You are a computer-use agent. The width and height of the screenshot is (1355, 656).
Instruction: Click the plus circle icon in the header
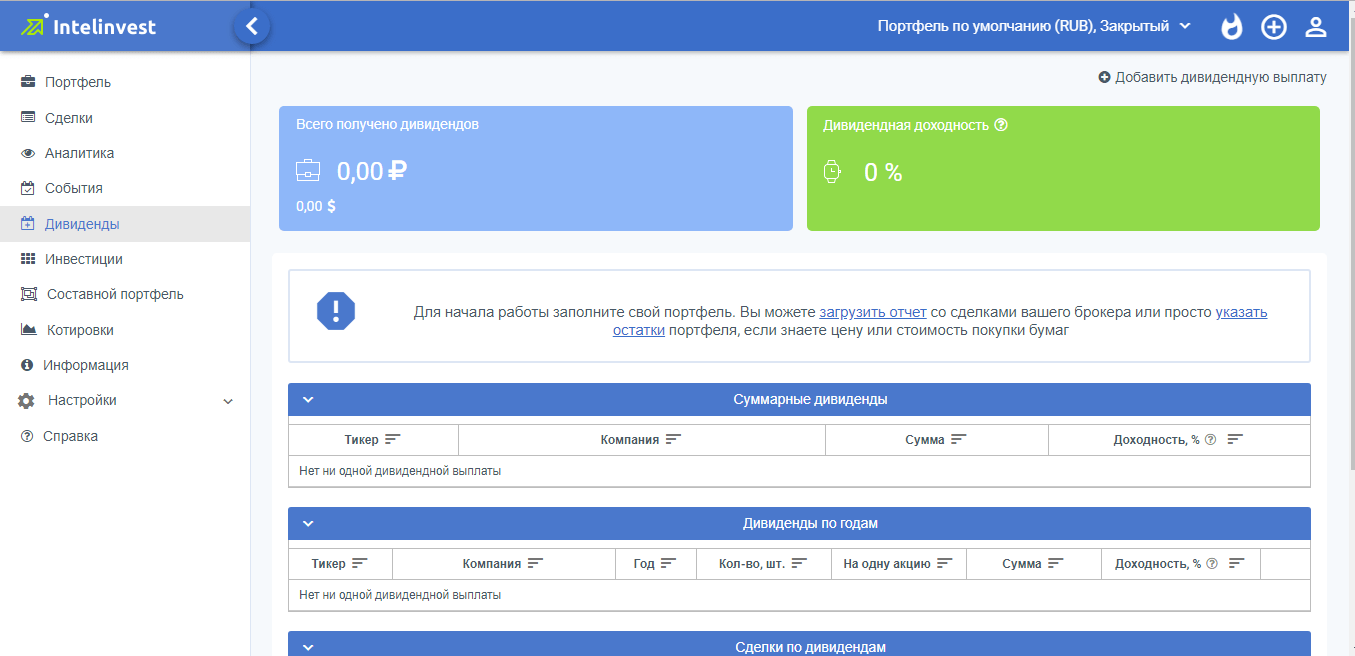pos(1273,27)
